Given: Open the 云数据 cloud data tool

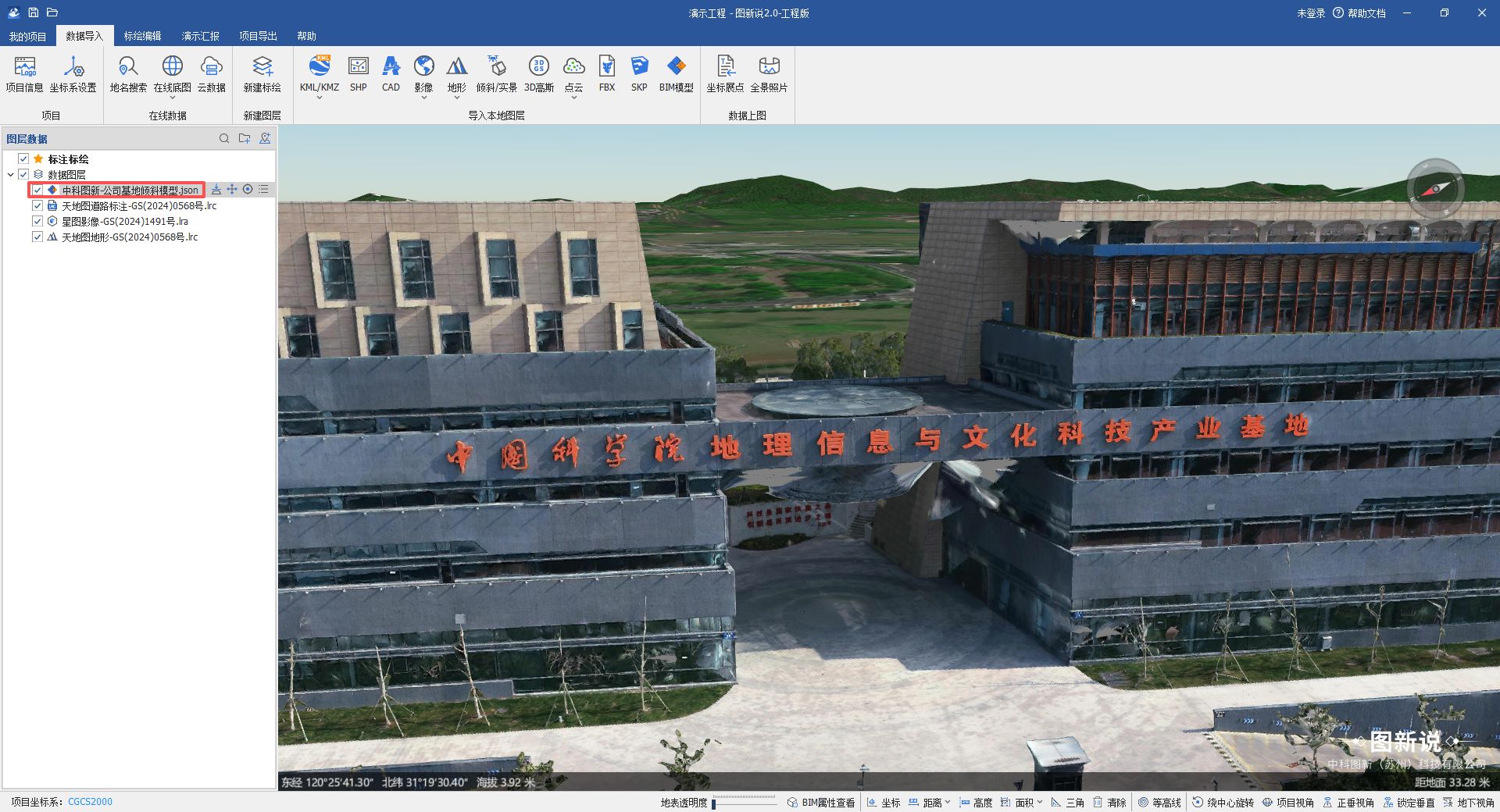Looking at the screenshot, I should [212, 74].
